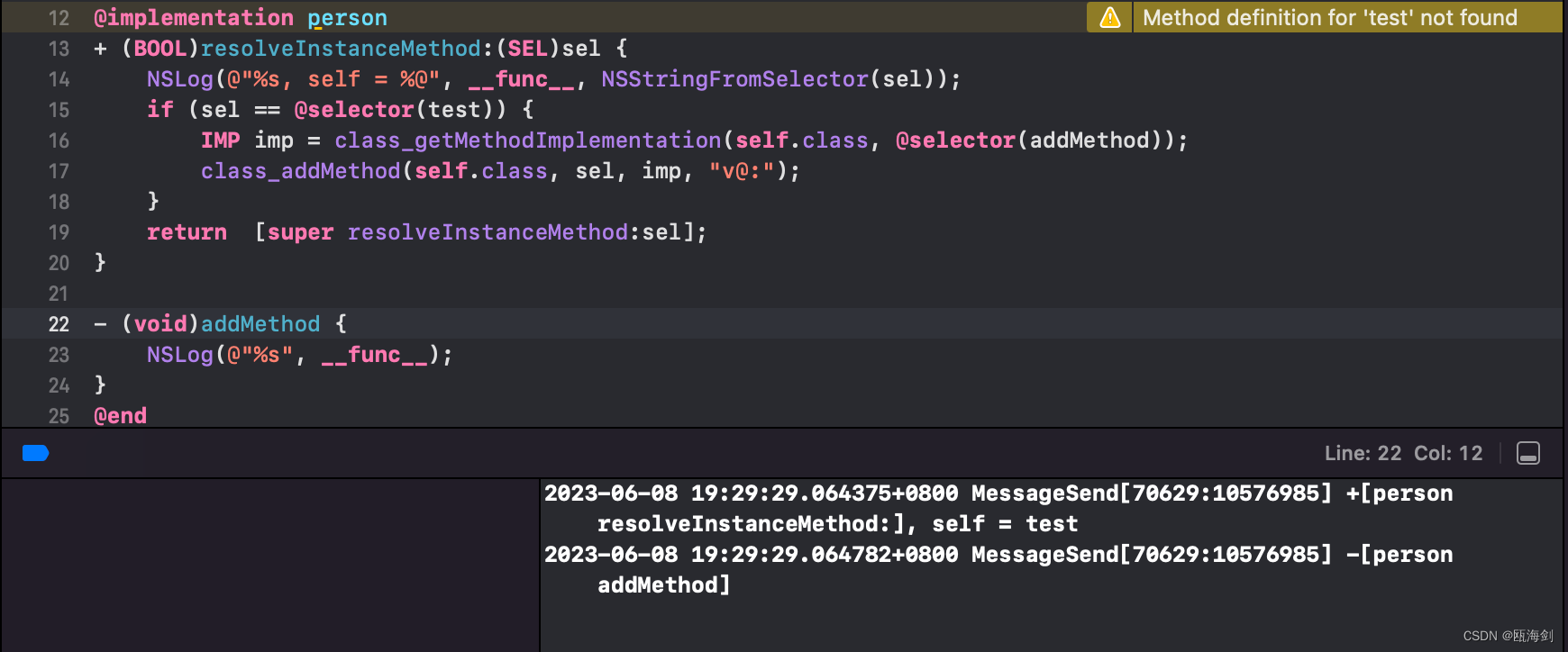Click the class name 'person' on line 12
Viewport: 1568px width, 652px height.
coord(347,18)
